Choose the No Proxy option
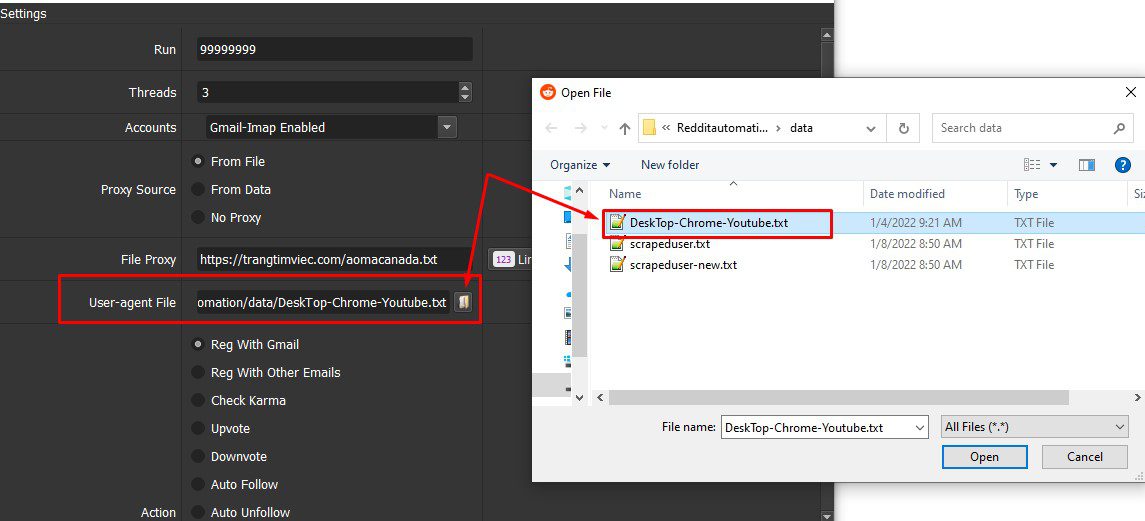This screenshot has width=1145, height=521. (x=197, y=217)
